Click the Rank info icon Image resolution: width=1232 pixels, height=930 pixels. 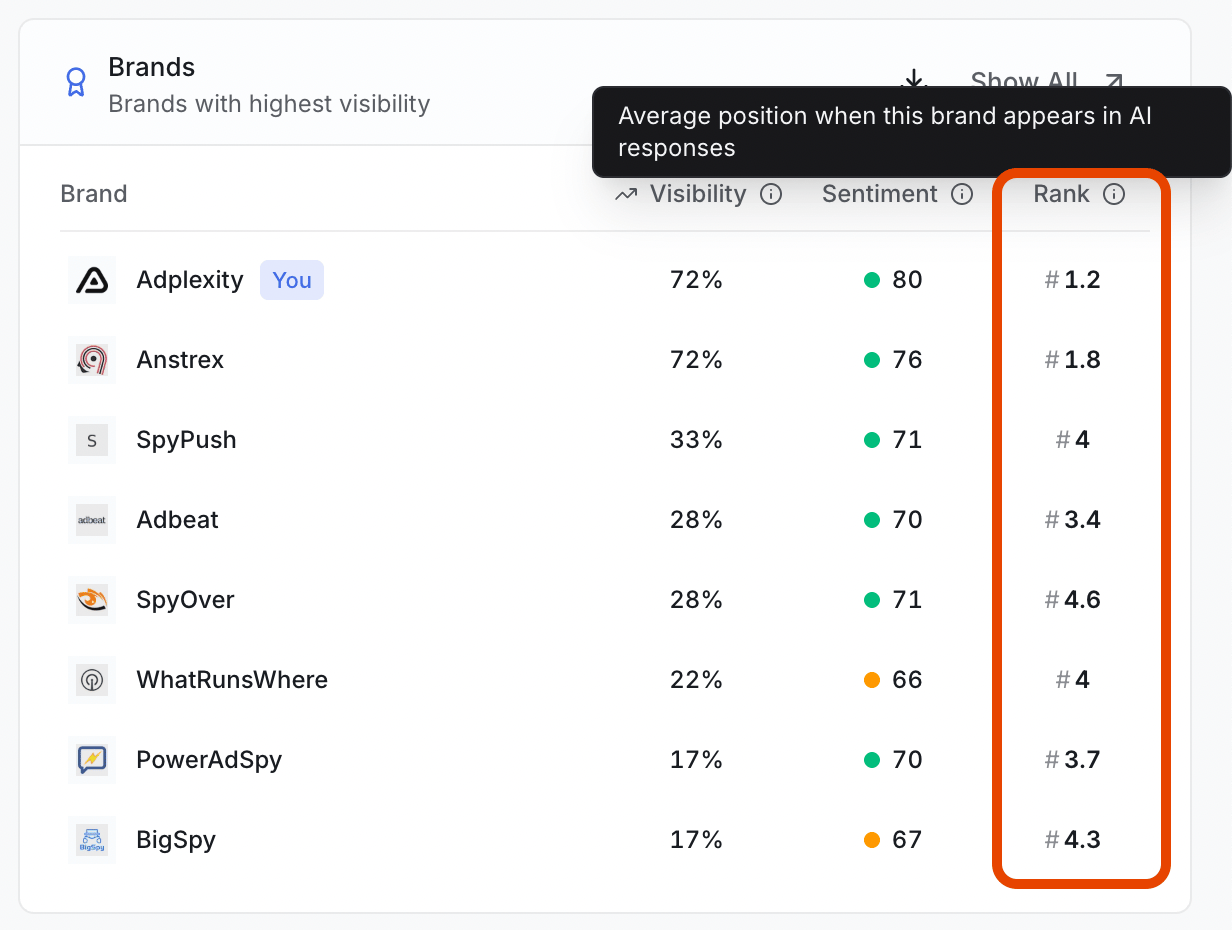point(1114,194)
